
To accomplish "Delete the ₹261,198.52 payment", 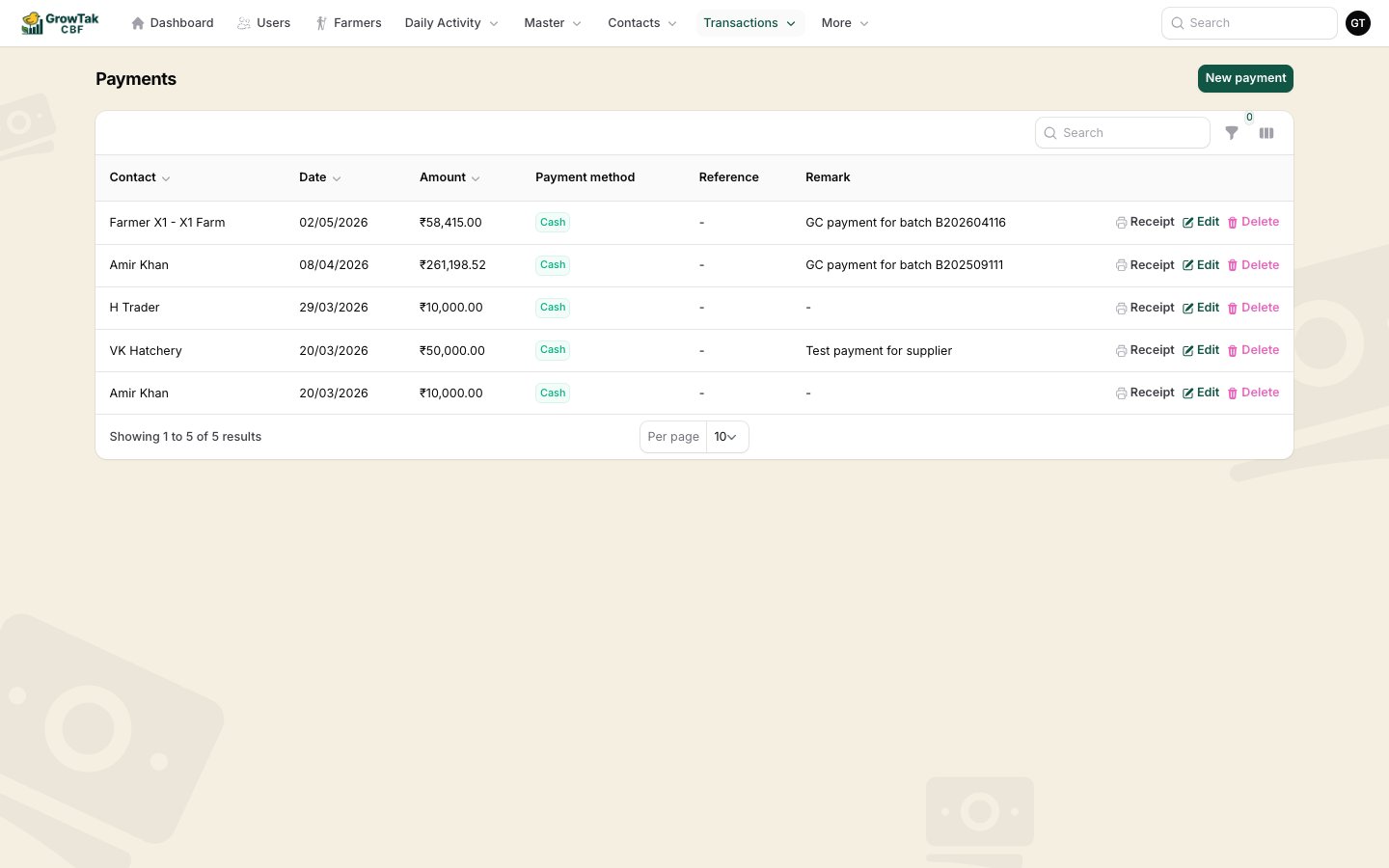I will pyautogui.click(x=1253, y=265).
